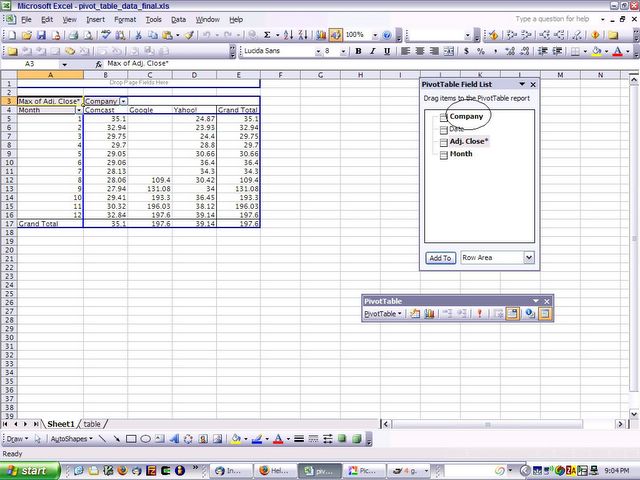
Task: Open the Month field dropdown in cell A4
Action: pyautogui.click(x=79, y=110)
